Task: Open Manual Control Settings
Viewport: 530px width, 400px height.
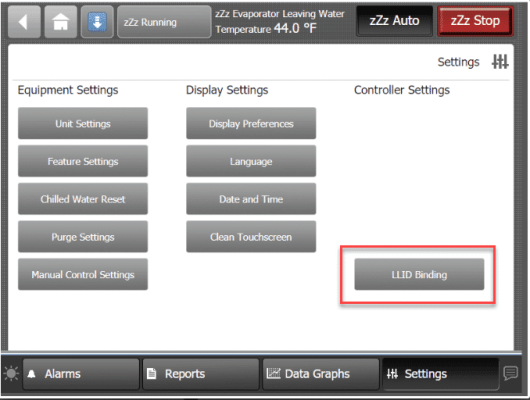Action: tap(83, 275)
